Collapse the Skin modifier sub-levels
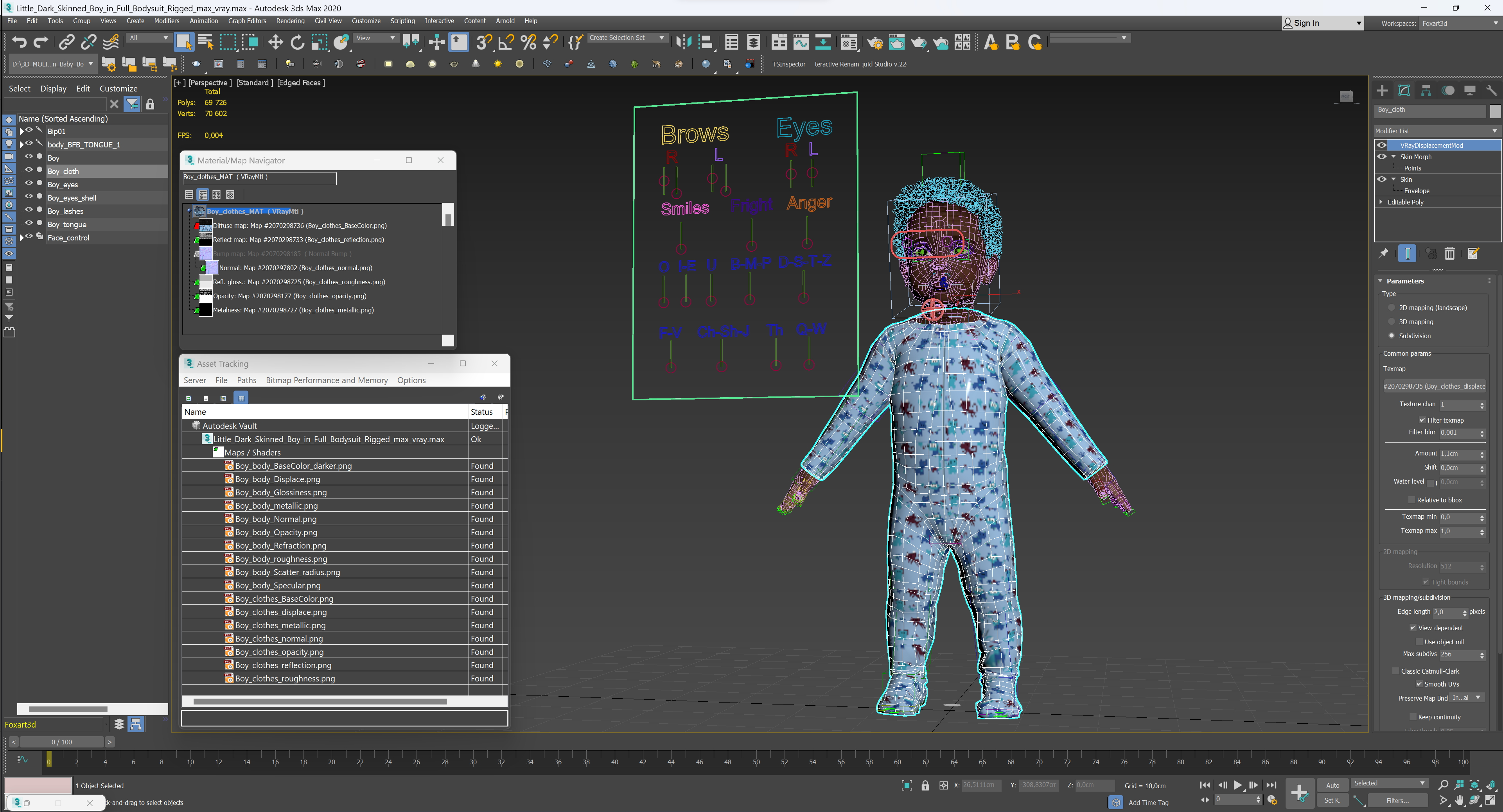The width and height of the screenshot is (1503, 812). [1394, 179]
